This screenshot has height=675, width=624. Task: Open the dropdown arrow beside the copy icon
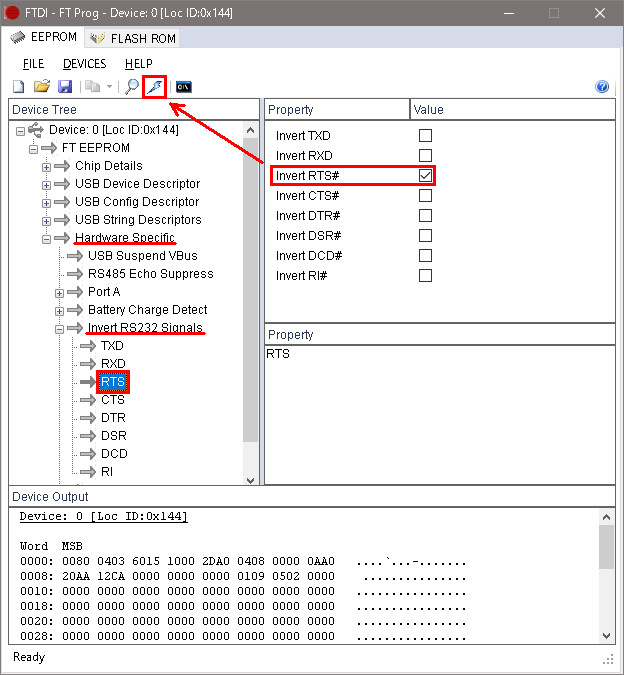coord(109,87)
